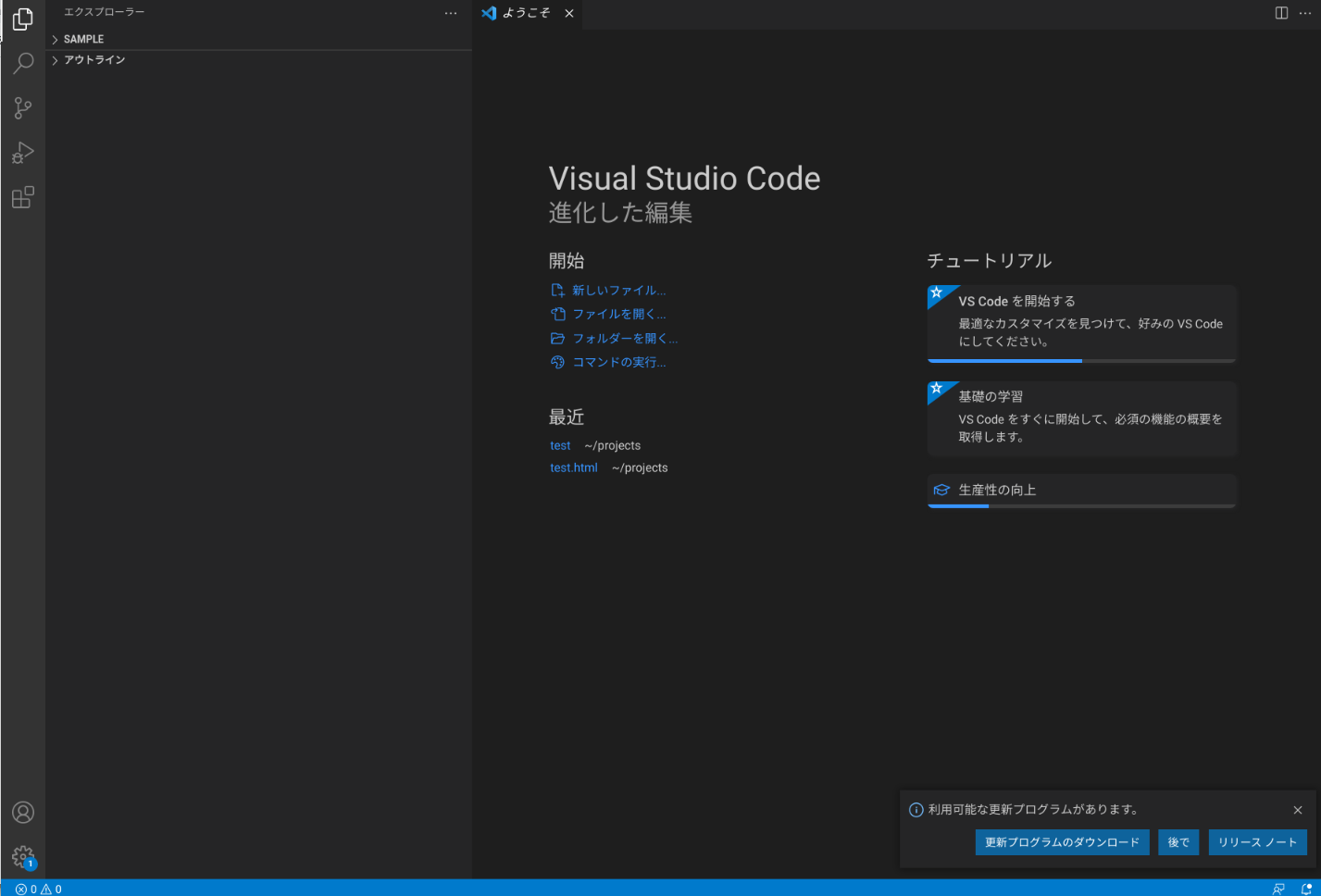
Task: Open the Search view icon
Action: 23,63
